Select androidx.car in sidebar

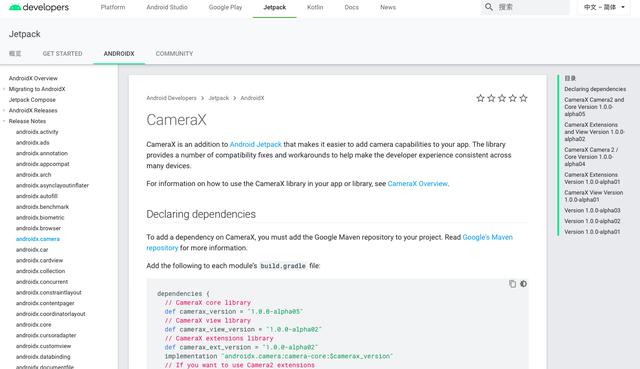point(32,249)
